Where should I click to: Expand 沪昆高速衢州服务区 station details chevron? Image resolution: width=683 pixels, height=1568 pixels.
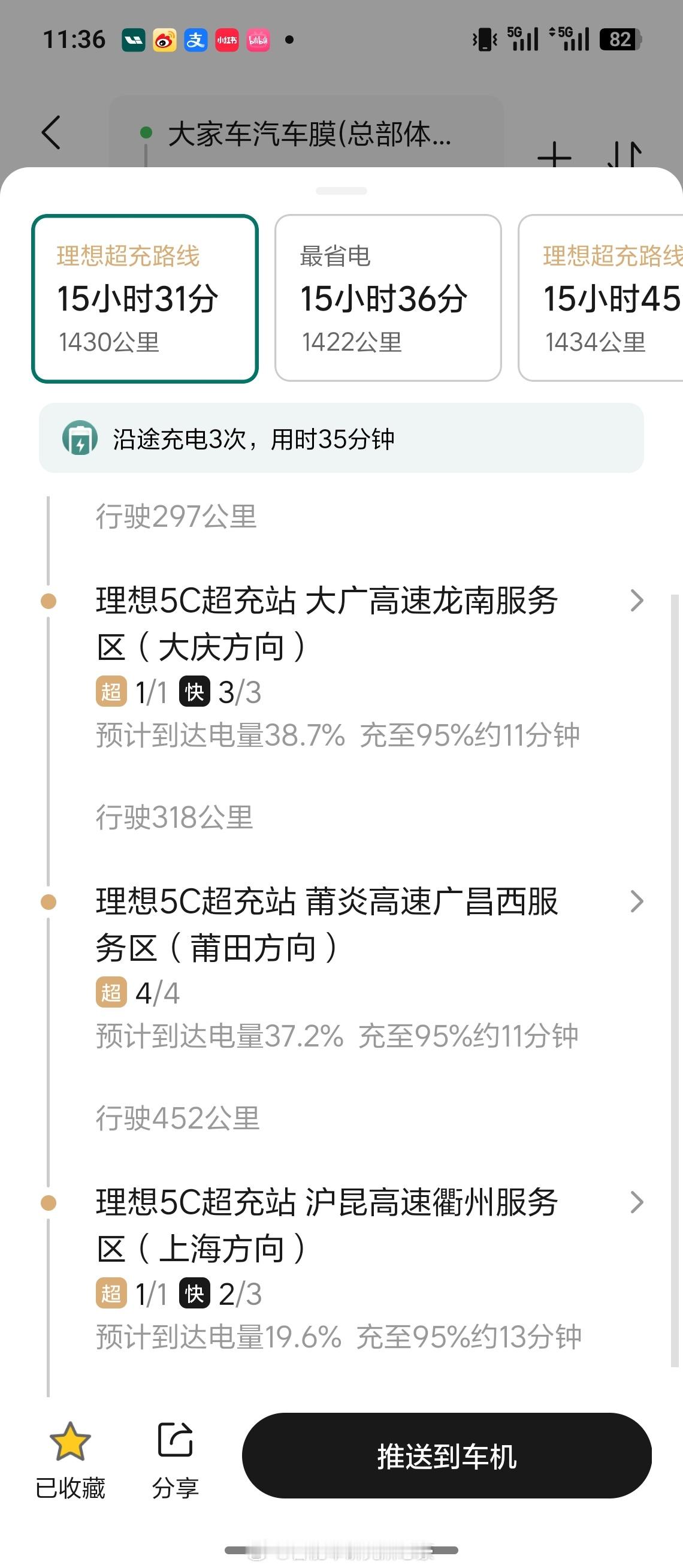(x=636, y=1202)
